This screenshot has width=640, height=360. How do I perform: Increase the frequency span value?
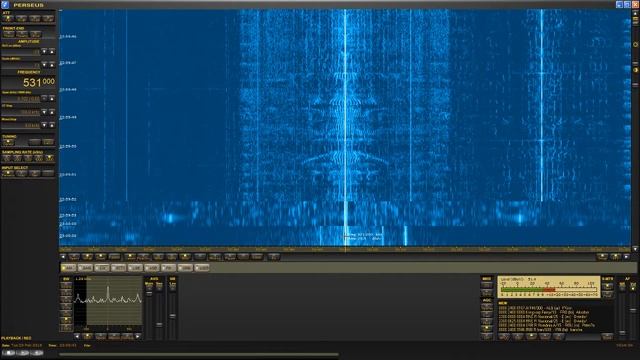coord(51,98)
